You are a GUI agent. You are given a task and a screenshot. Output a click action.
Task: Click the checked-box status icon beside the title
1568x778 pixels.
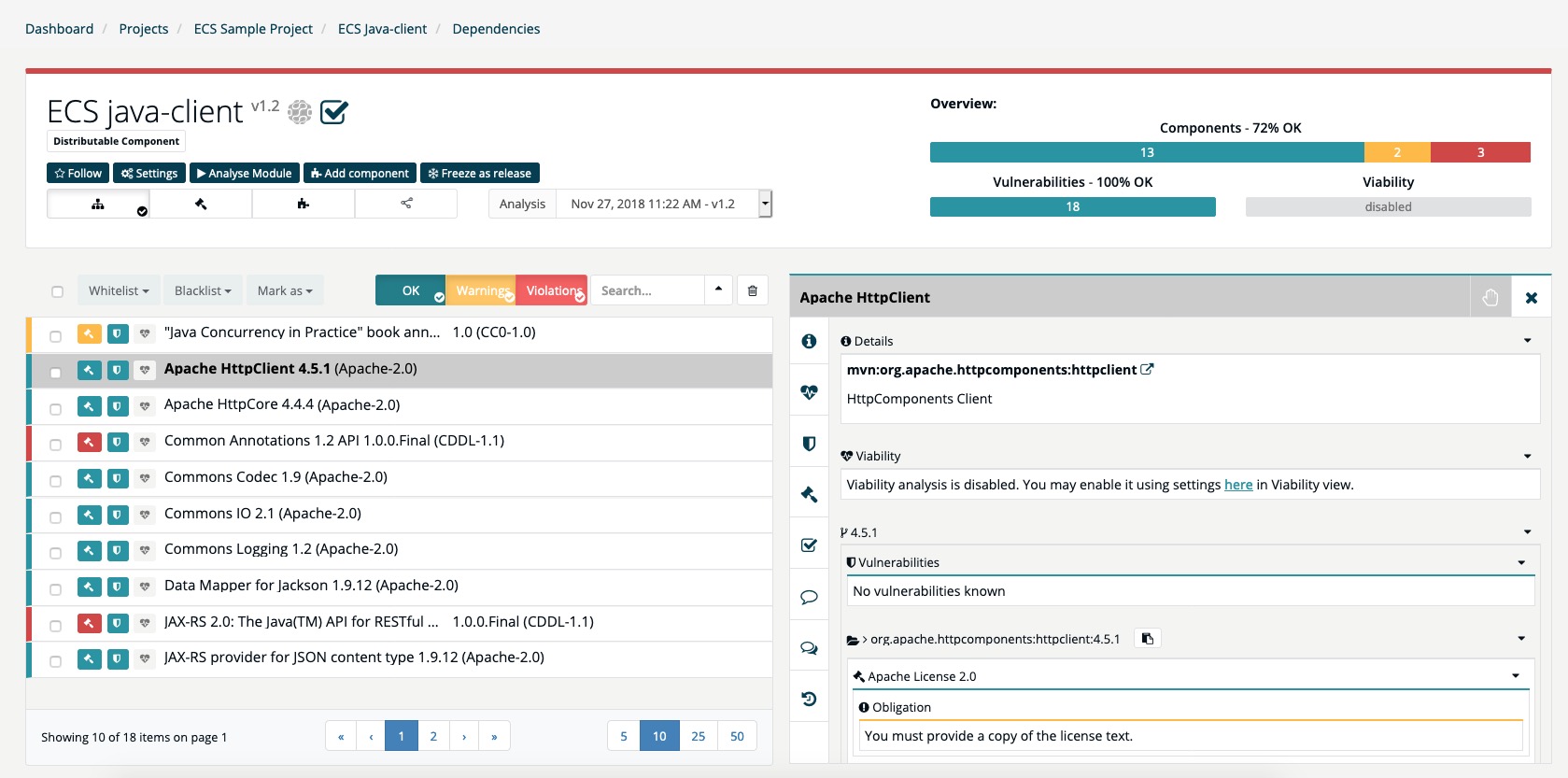point(333,112)
